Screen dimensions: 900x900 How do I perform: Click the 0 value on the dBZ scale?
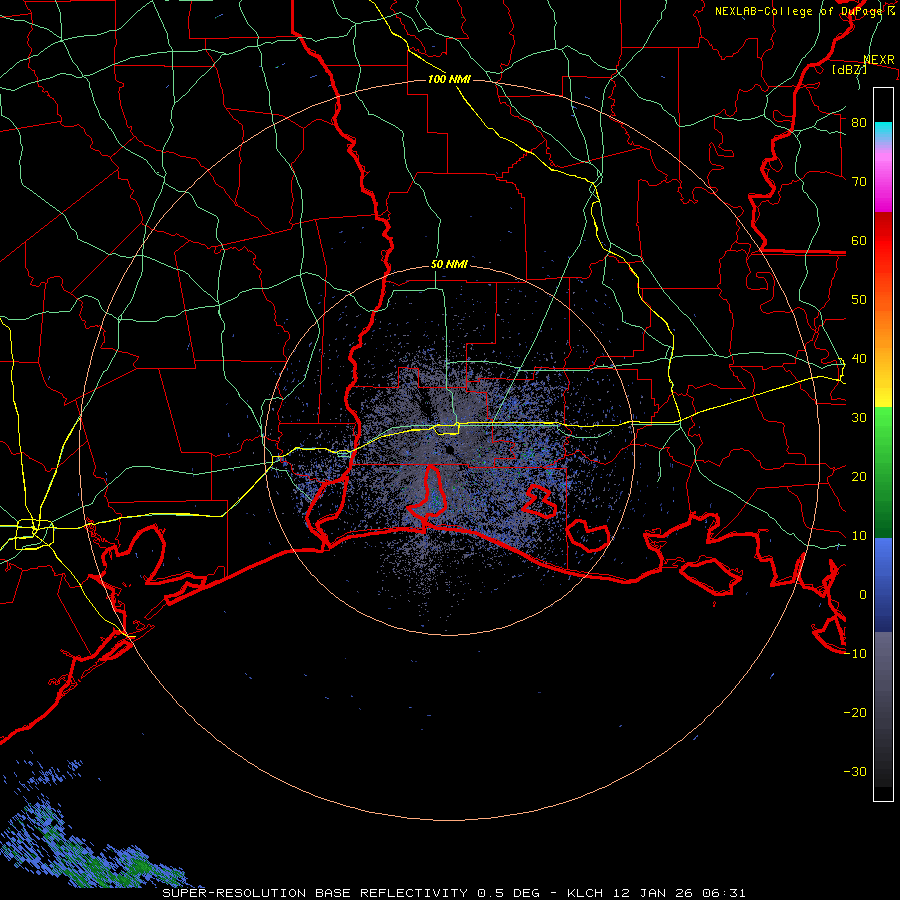[x=863, y=595]
